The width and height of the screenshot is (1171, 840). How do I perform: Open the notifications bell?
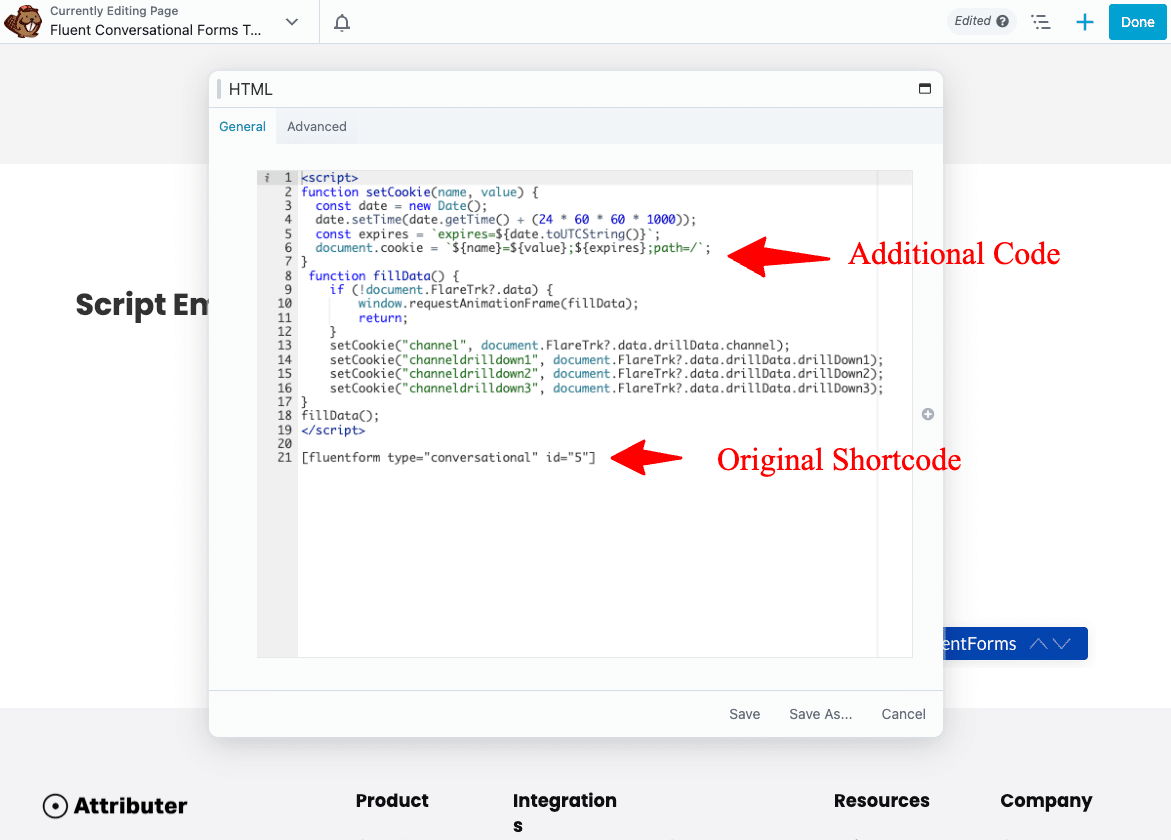coord(341,22)
